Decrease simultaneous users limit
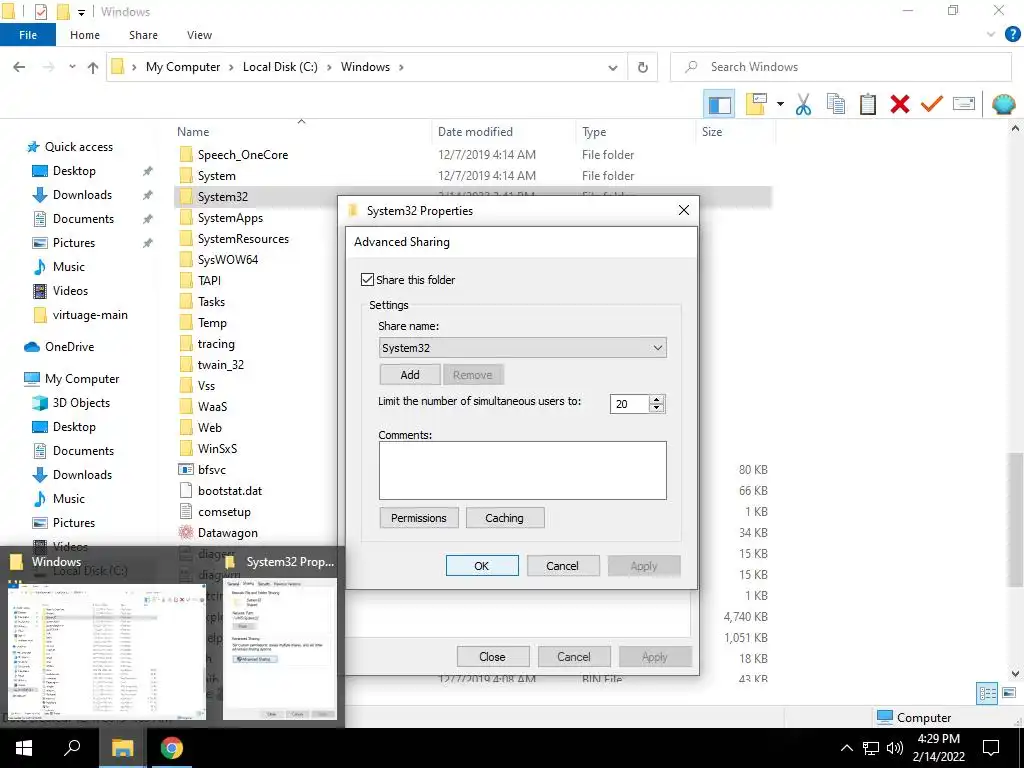 [657, 408]
